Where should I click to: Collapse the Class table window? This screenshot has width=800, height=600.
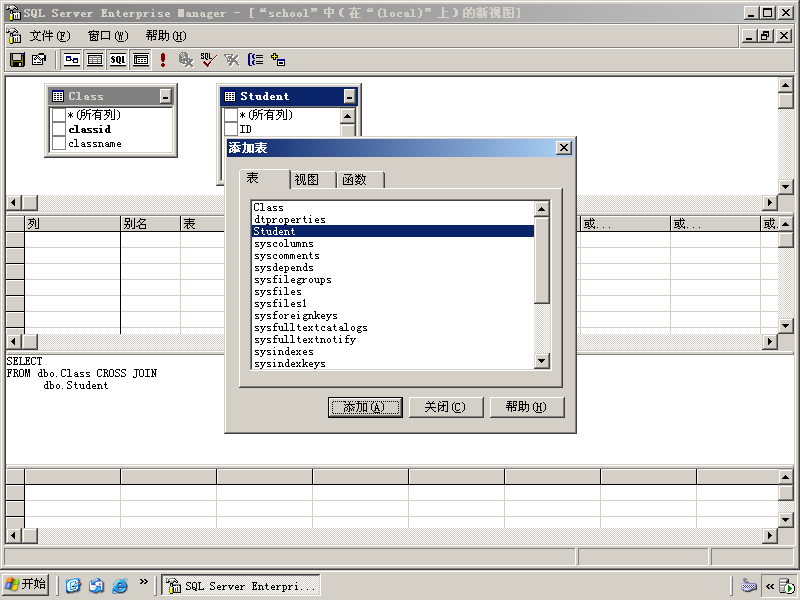click(166, 96)
